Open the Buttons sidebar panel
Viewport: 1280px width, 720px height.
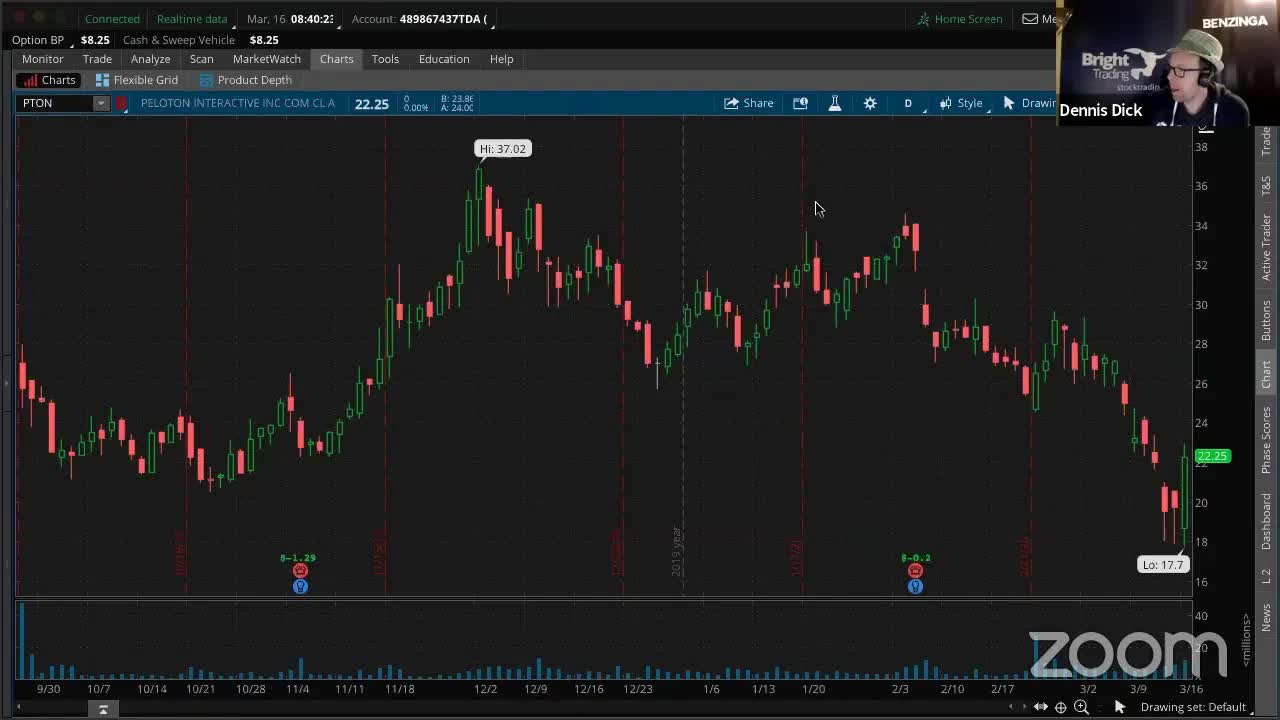1266,321
